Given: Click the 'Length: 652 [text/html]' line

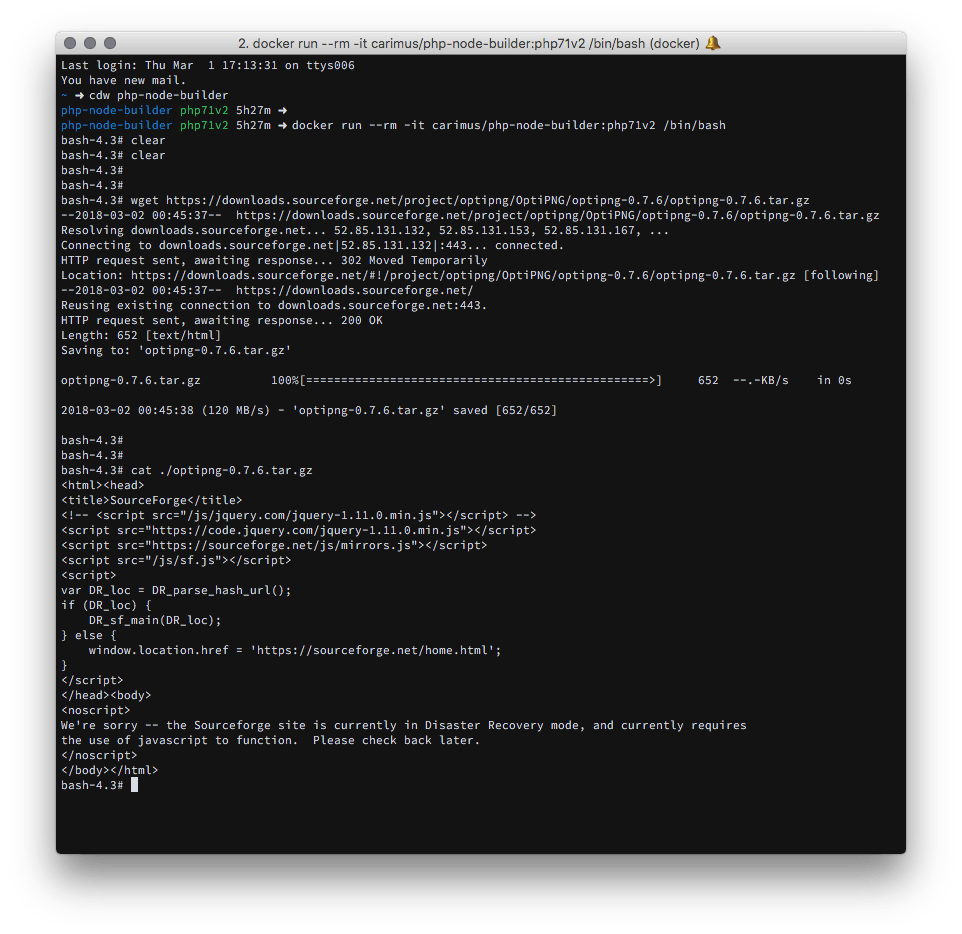Looking at the screenshot, I should tap(140, 335).
